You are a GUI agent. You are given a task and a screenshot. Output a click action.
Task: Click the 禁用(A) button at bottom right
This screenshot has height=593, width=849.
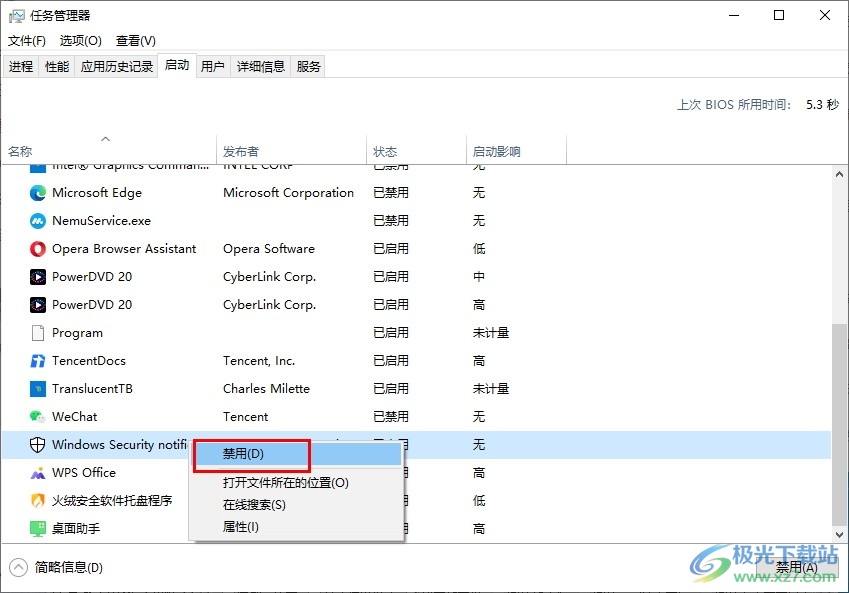796,568
